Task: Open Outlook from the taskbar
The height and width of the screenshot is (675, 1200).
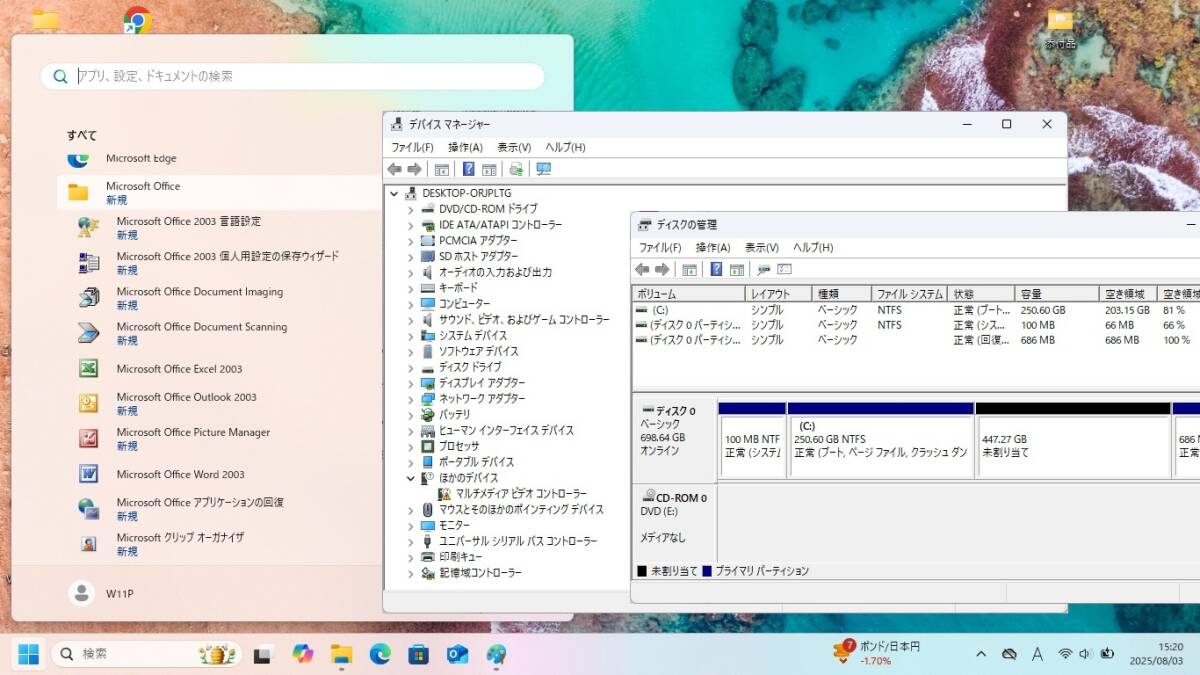Action: coord(457,654)
